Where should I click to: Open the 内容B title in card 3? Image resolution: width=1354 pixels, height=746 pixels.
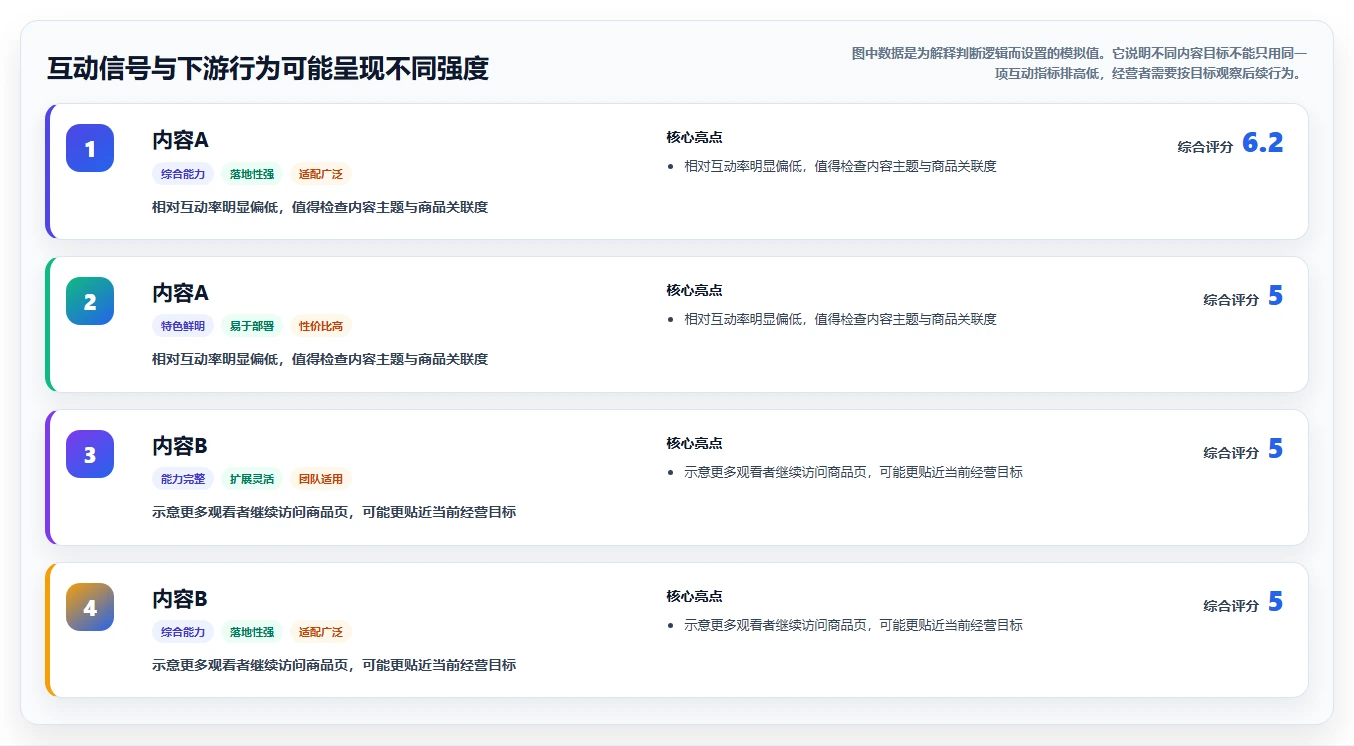pos(180,446)
